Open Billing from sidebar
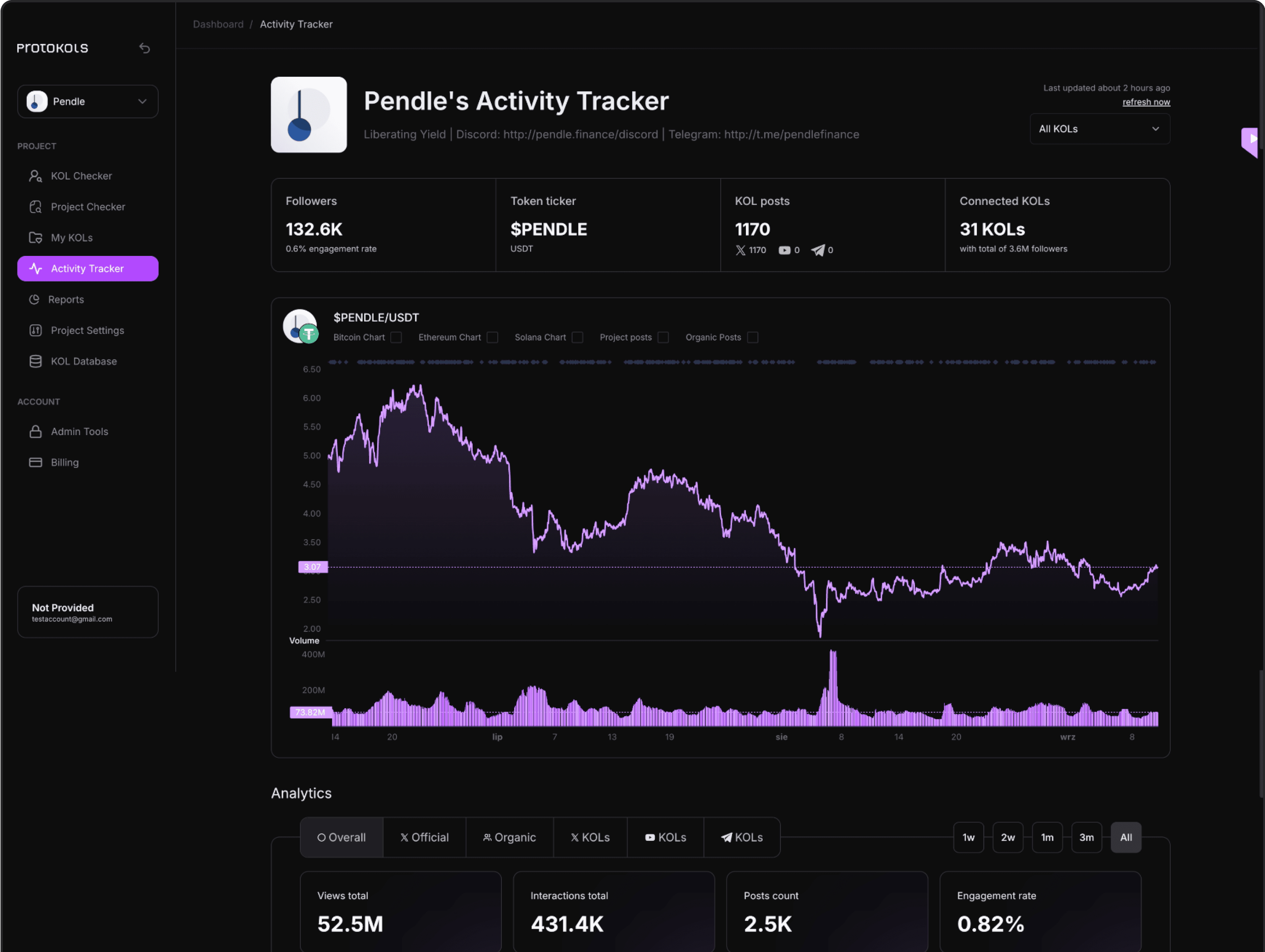 [88, 463]
